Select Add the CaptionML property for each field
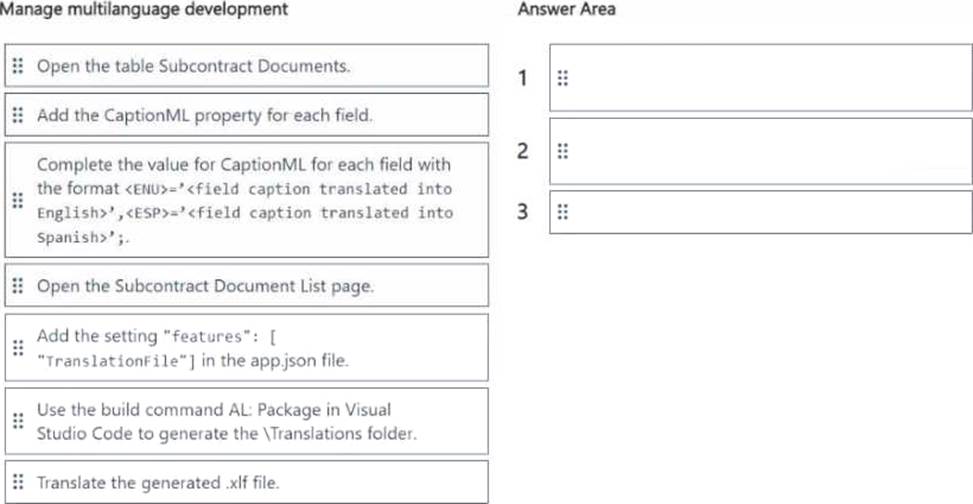The width and height of the screenshot is (973, 504). click(x=246, y=115)
